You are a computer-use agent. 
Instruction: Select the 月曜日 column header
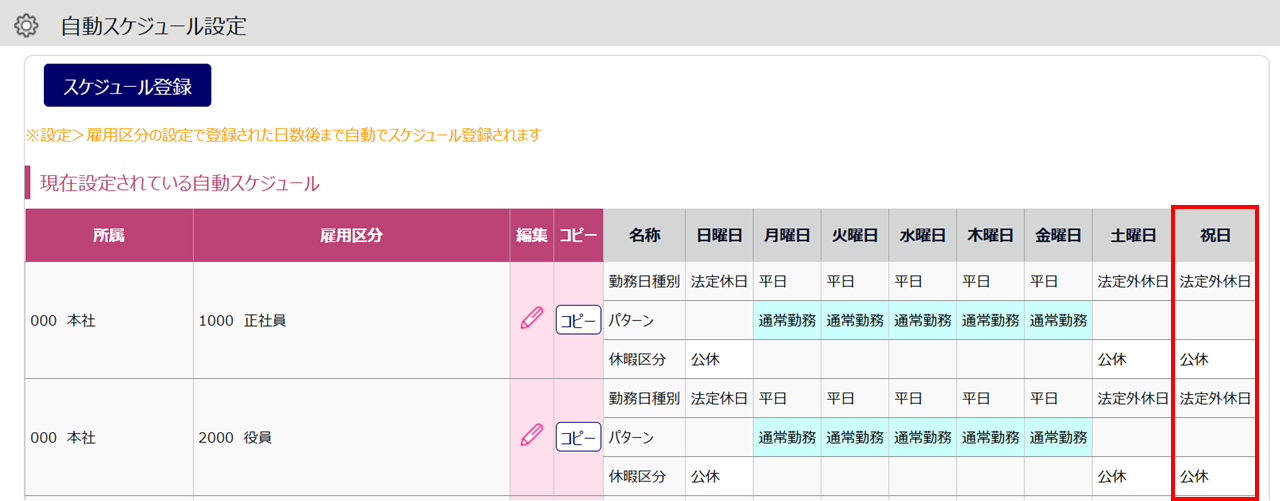pos(787,235)
